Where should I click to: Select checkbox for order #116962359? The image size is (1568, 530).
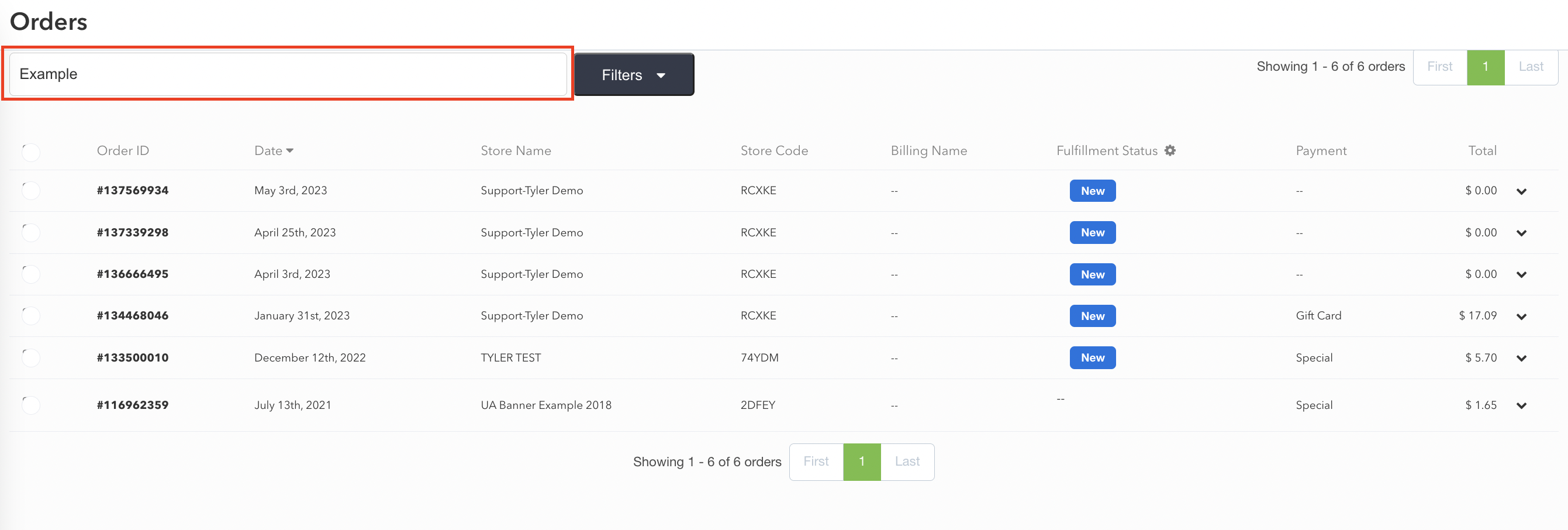pyautogui.click(x=30, y=405)
